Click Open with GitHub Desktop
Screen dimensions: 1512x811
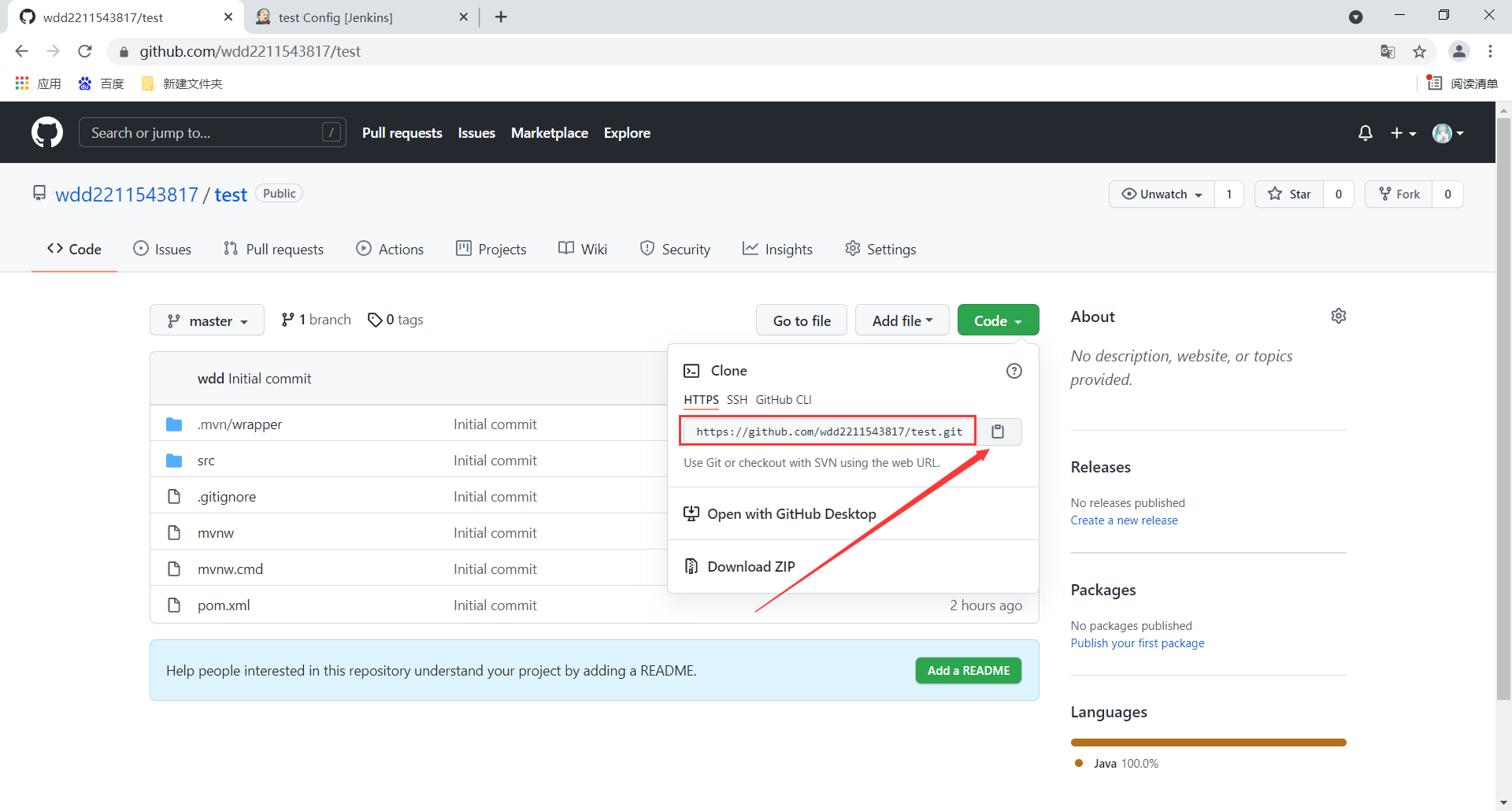(x=791, y=514)
